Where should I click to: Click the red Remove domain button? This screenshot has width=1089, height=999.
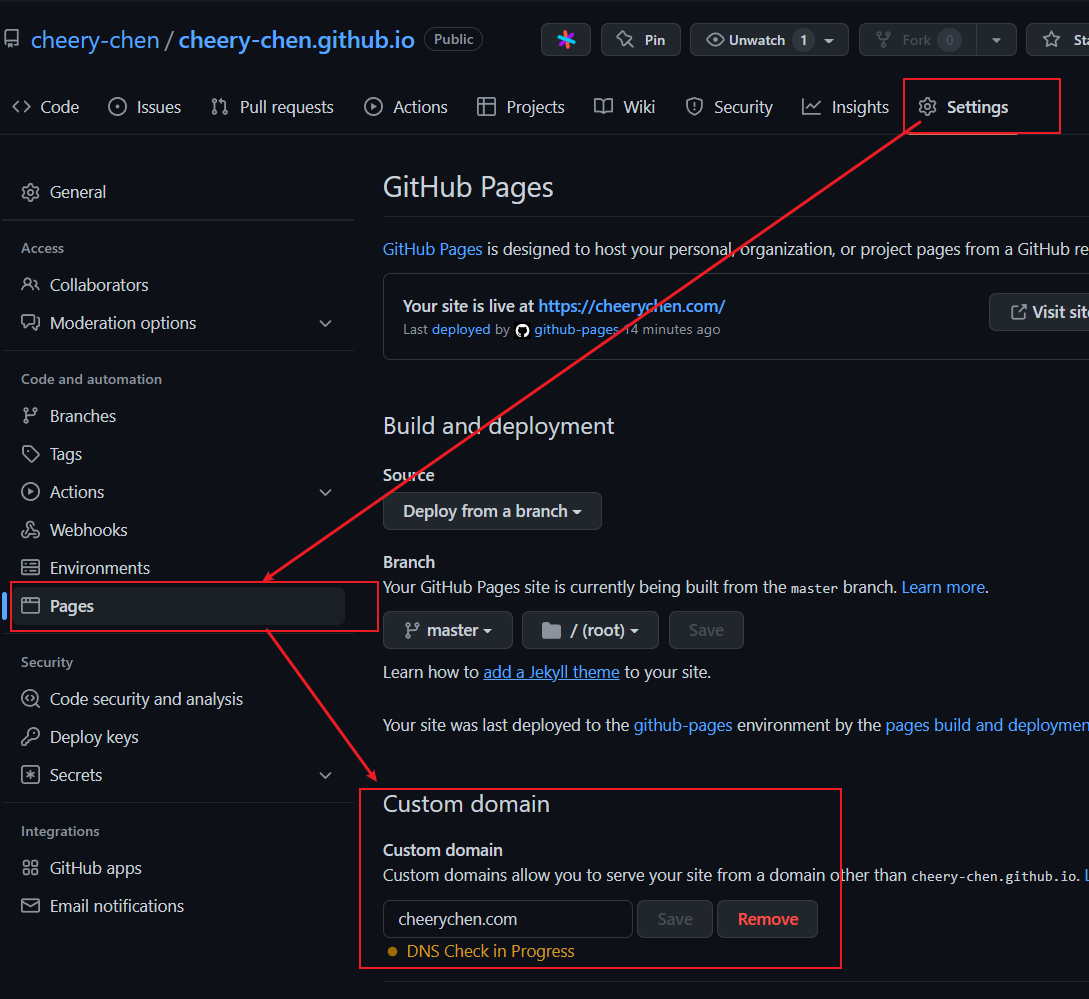coord(767,919)
